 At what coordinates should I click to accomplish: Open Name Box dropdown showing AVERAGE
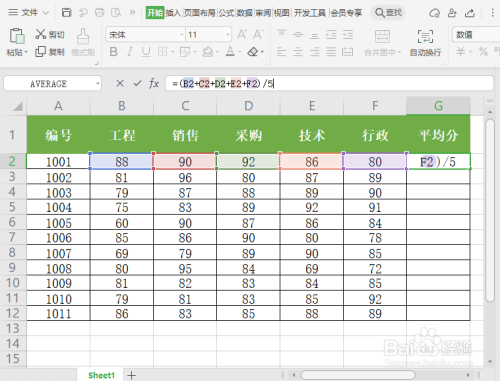98,84
